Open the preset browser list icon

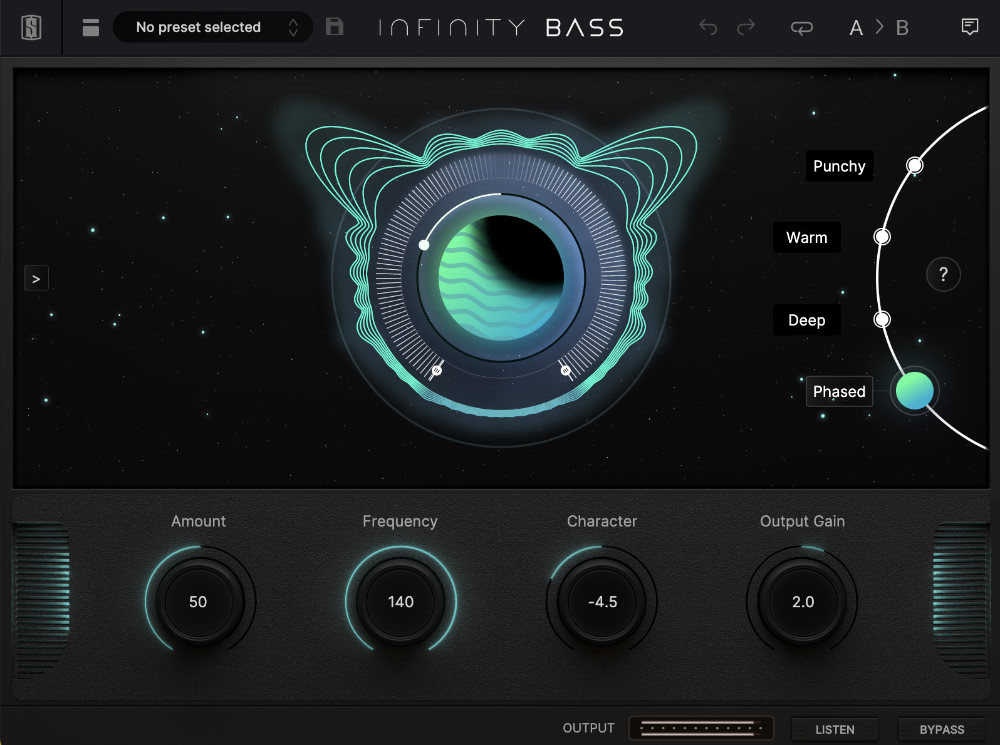(x=91, y=27)
